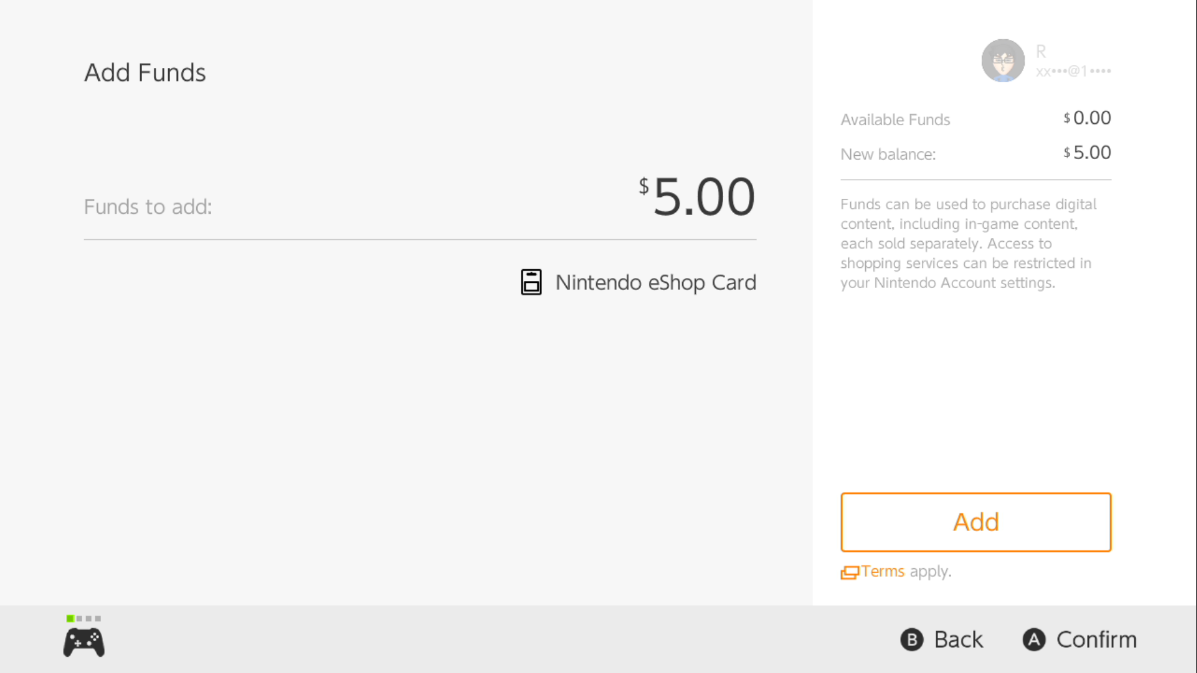Click the New balance $5.00 value
This screenshot has height=673, width=1197.
[1087, 153]
